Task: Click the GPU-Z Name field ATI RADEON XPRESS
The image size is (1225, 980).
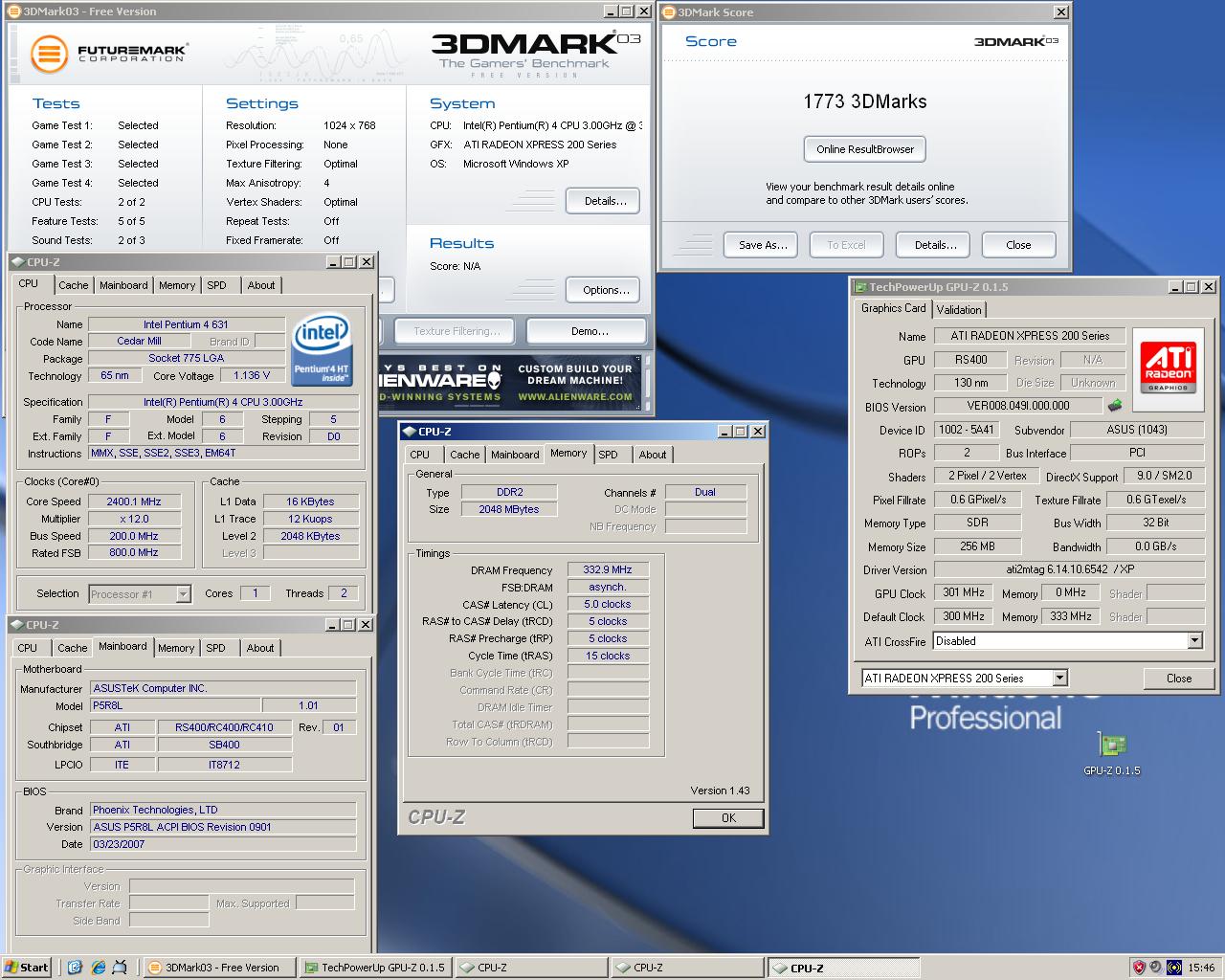Action: click(1030, 336)
